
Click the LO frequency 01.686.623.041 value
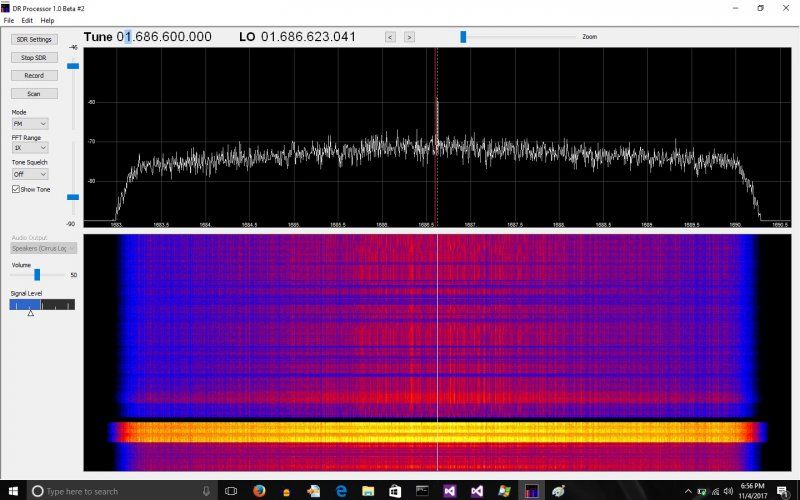308,37
